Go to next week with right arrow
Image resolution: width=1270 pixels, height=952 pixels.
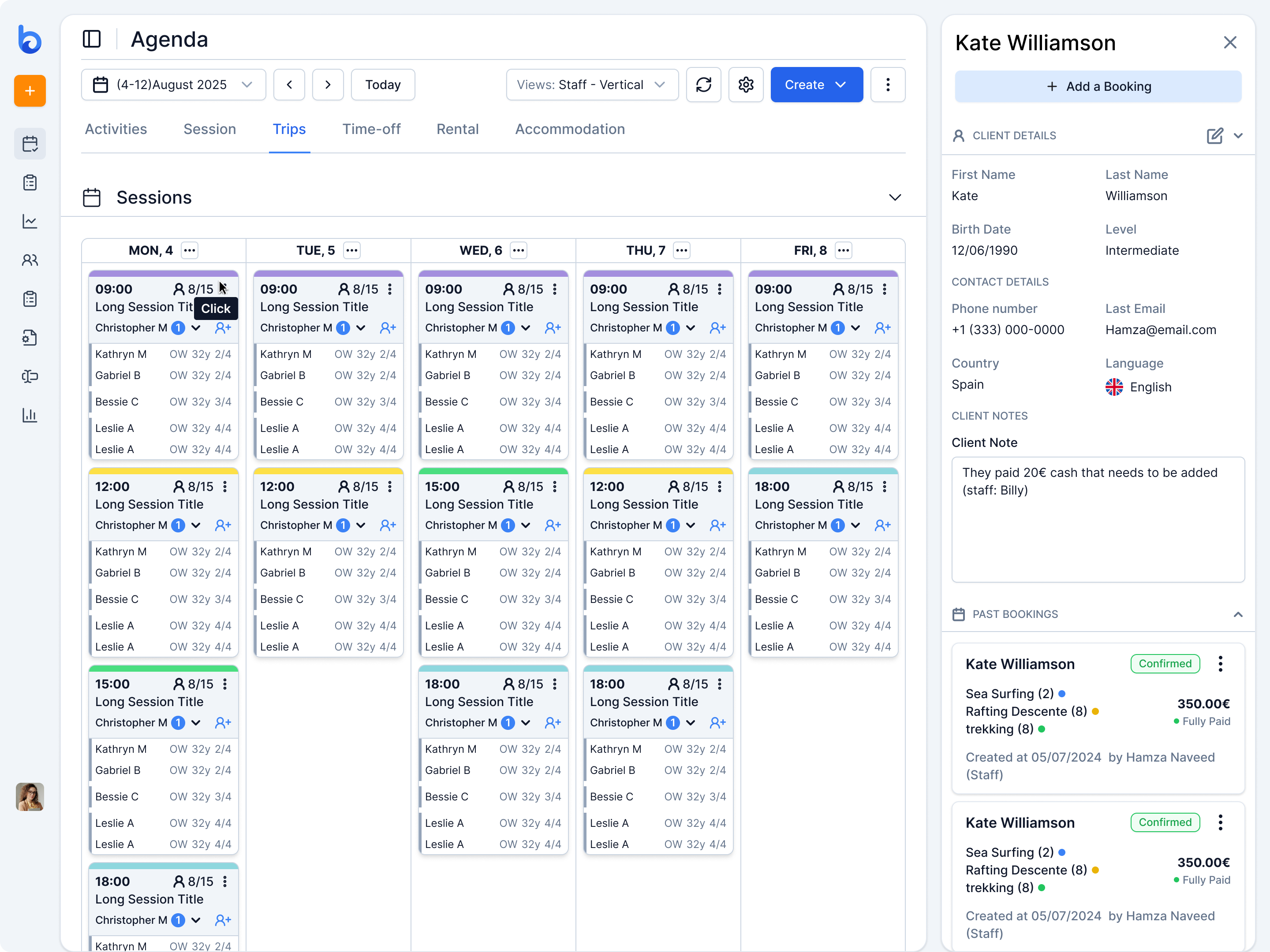(x=328, y=85)
